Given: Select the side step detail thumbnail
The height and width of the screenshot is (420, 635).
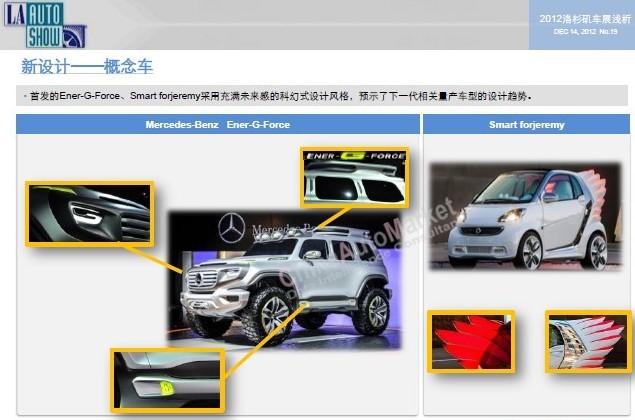Looking at the screenshot, I should click(167, 380).
